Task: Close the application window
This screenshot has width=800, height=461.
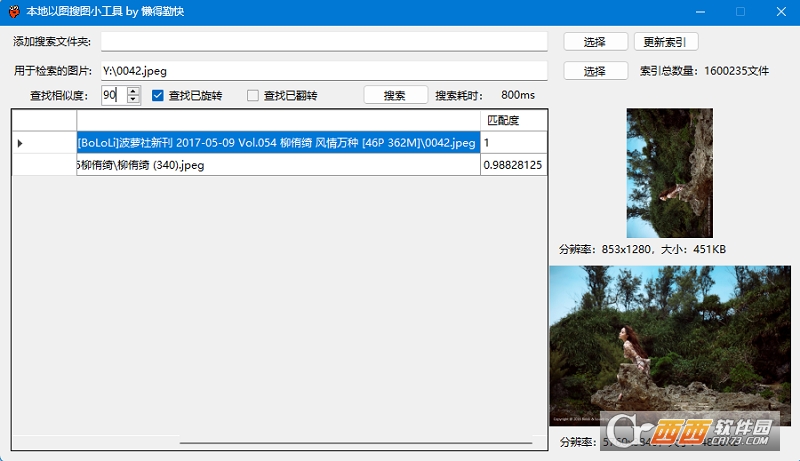Action: pyautogui.click(x=781, y=12)
